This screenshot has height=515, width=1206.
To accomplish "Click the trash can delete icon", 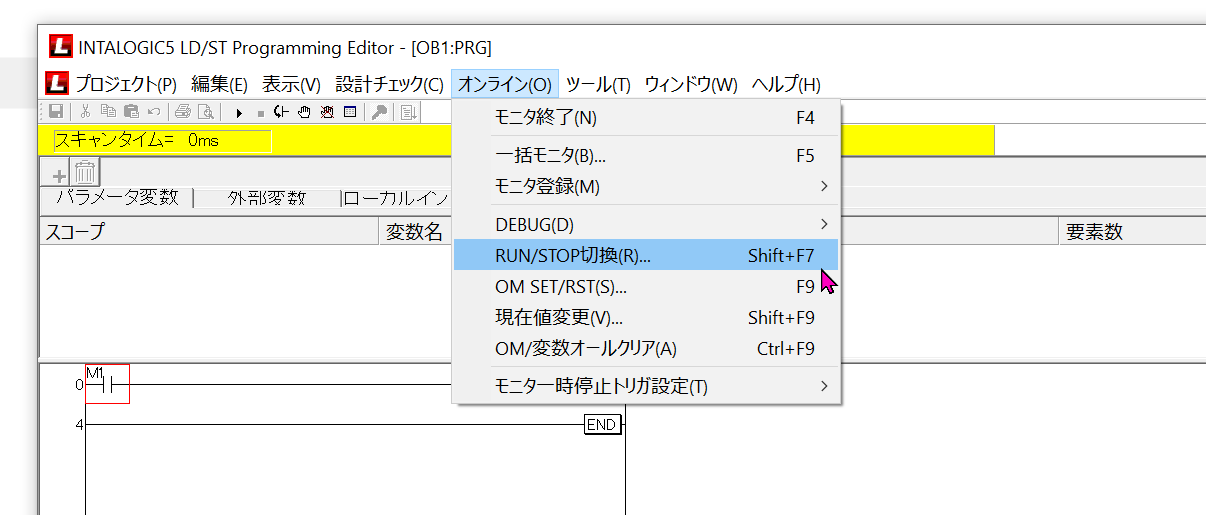I will 85,172.
